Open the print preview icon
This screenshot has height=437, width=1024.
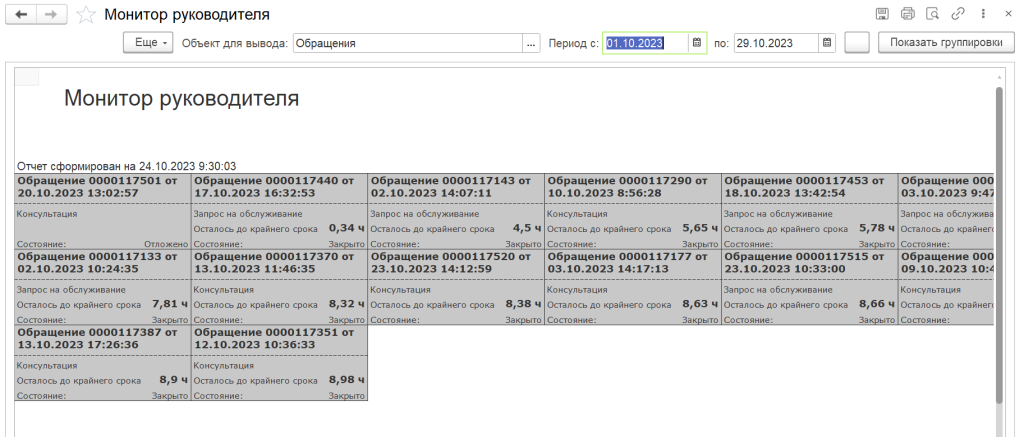tap(932, 14)
